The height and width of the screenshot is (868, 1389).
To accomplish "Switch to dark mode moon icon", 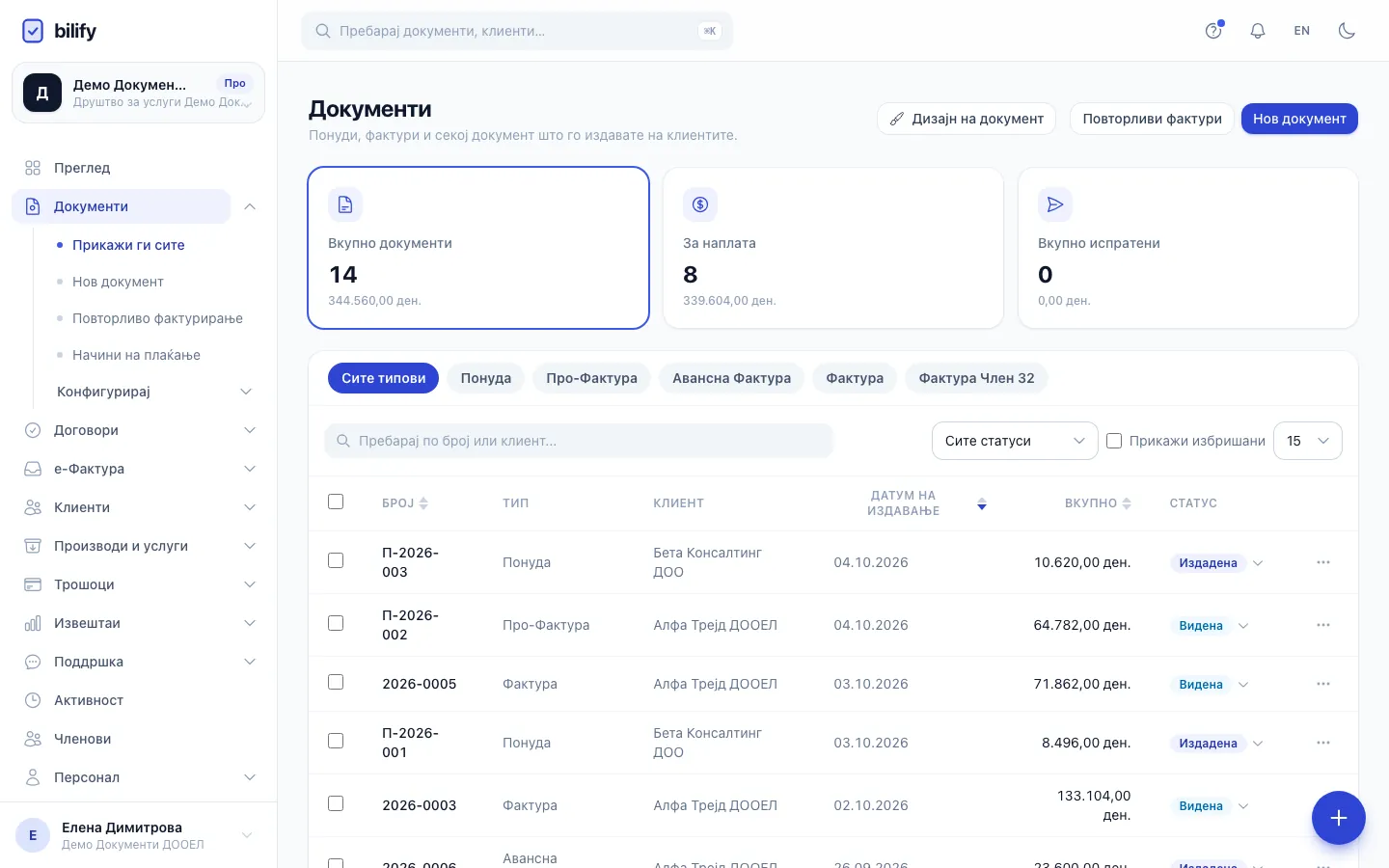I will coord(1347,31).
